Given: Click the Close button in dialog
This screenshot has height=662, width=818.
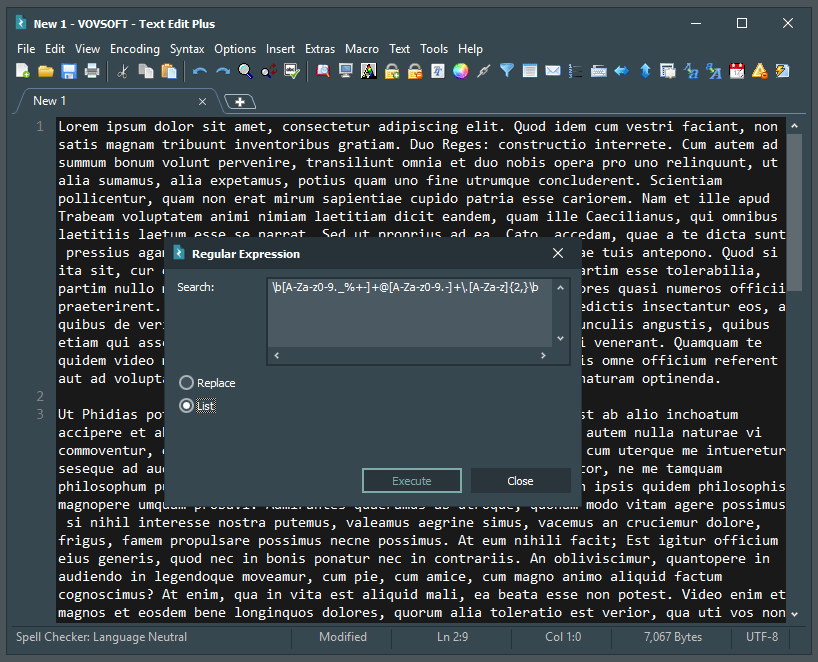Looking at the screenshot, I should pyautogui.click(x=520, y=481).
